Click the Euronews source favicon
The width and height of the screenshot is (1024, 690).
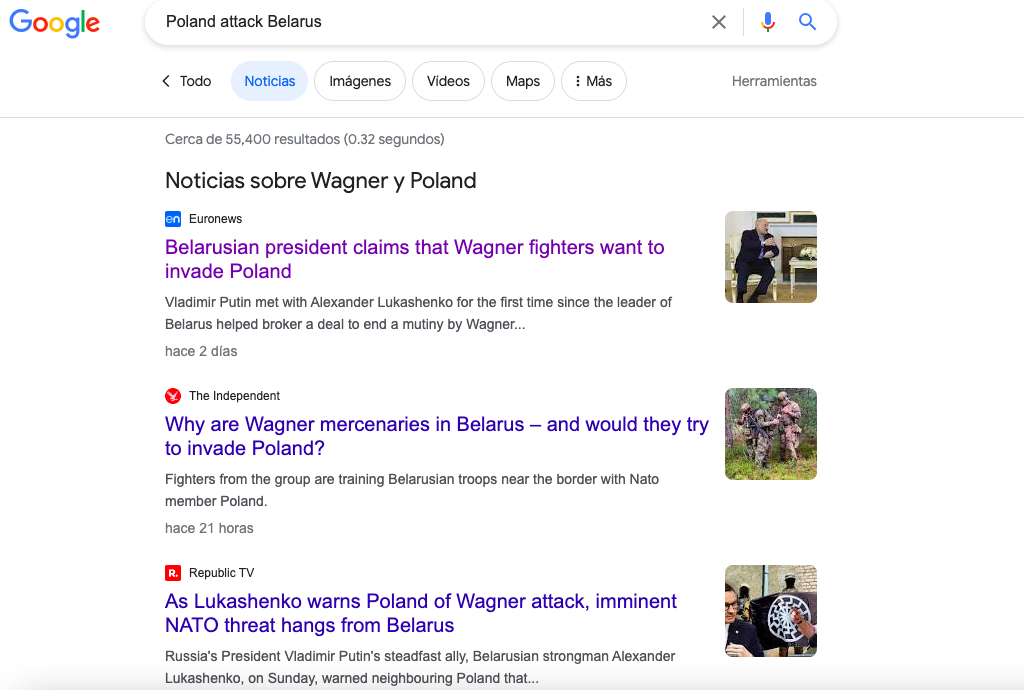173,219
